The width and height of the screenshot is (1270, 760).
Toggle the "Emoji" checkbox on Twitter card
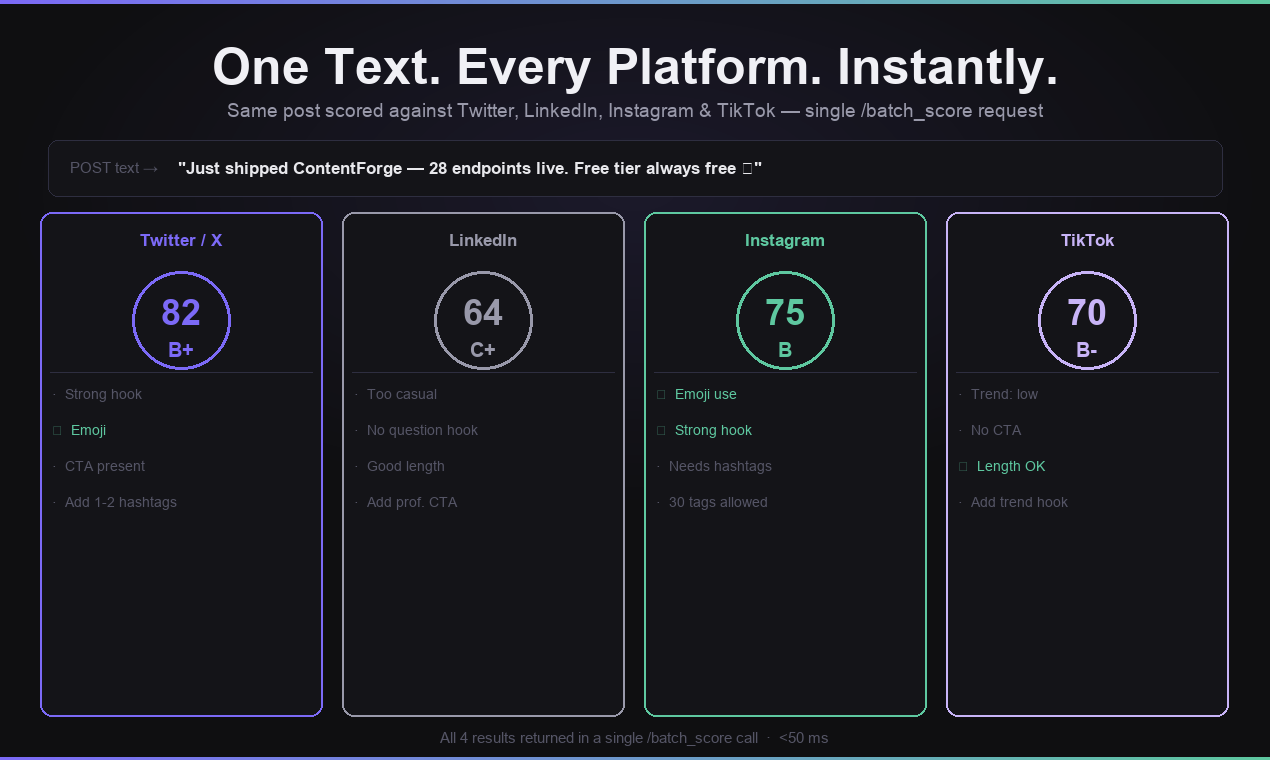[56, 430]
